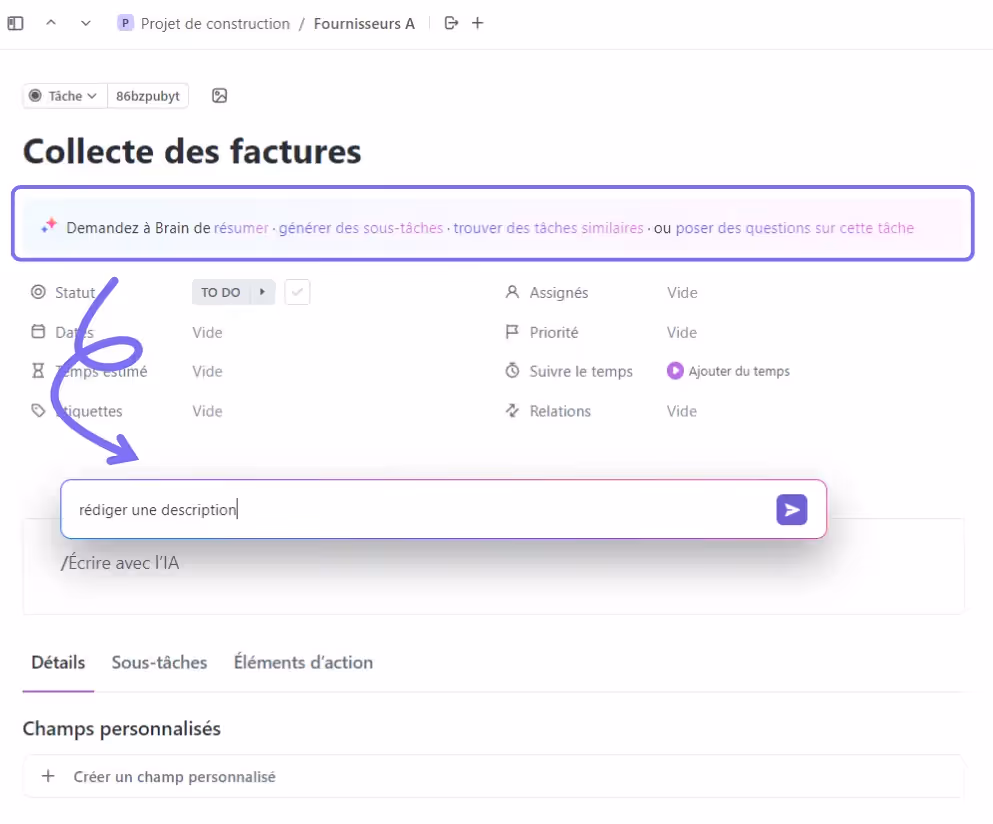
Task: Go to previous task with up chevron
Action: pyautogui.click(x=51, y=23)
